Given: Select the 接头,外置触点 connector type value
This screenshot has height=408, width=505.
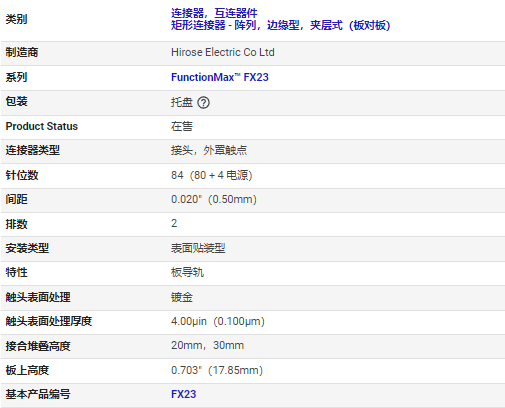Looking at the screenshot, I should [x=209, y=150].
